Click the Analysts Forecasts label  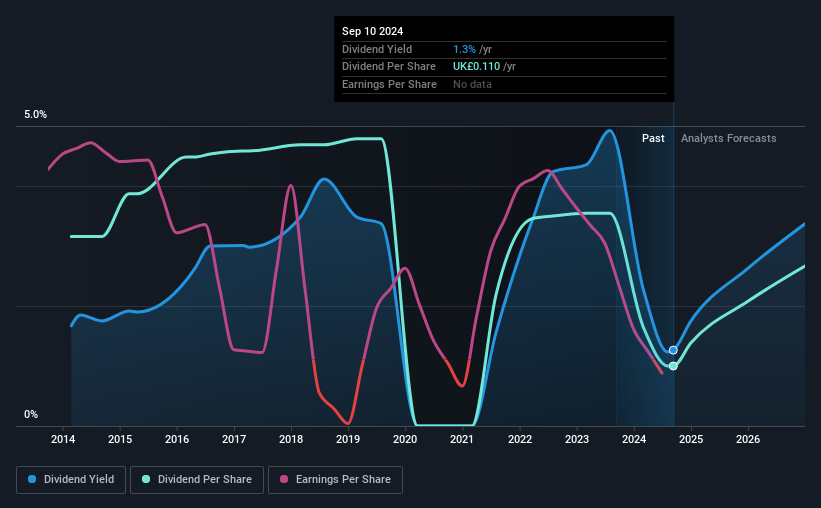tap(729, 138)
